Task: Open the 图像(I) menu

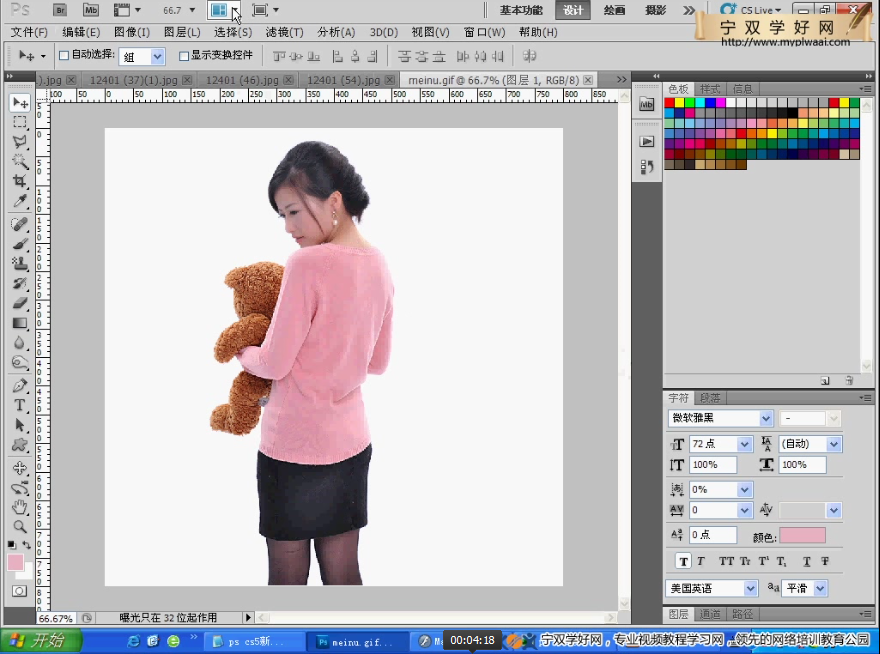Action: [132, 33]
